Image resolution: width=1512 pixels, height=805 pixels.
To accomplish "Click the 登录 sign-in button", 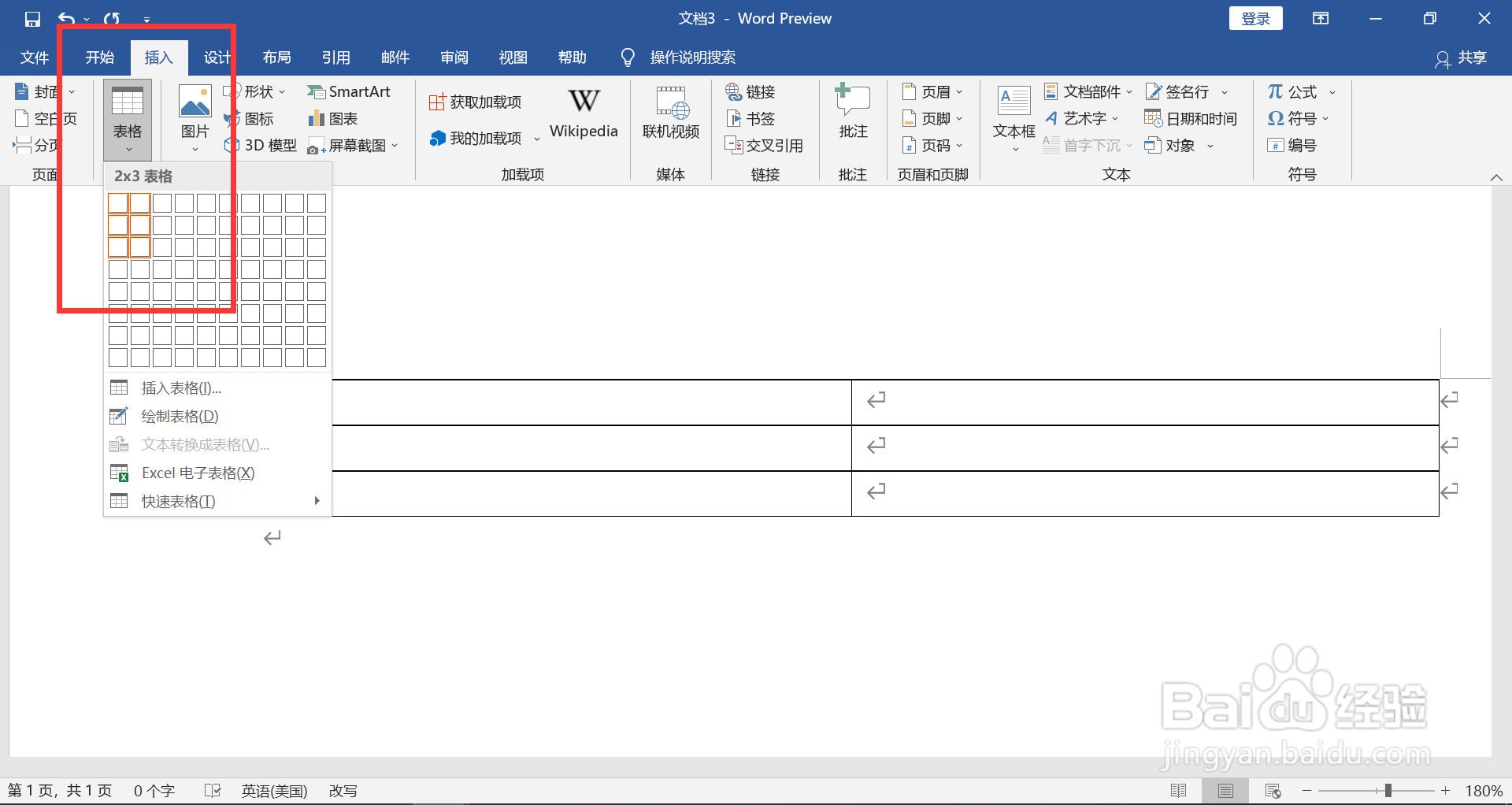I will coord(1254,17).
